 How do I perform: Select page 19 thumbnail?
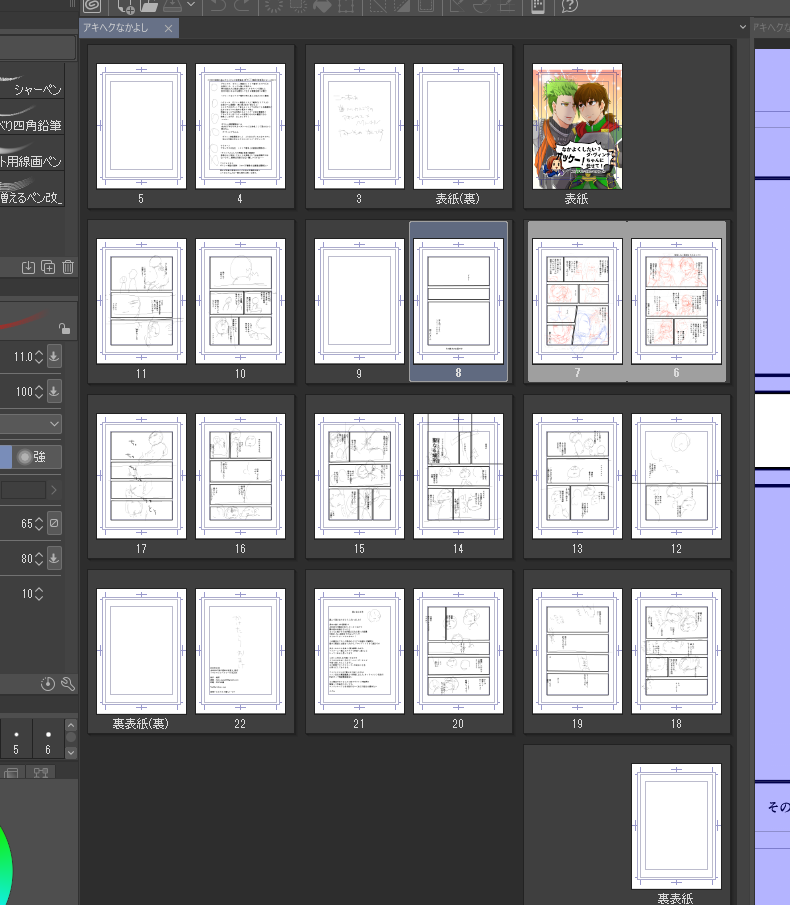[577, 651]
